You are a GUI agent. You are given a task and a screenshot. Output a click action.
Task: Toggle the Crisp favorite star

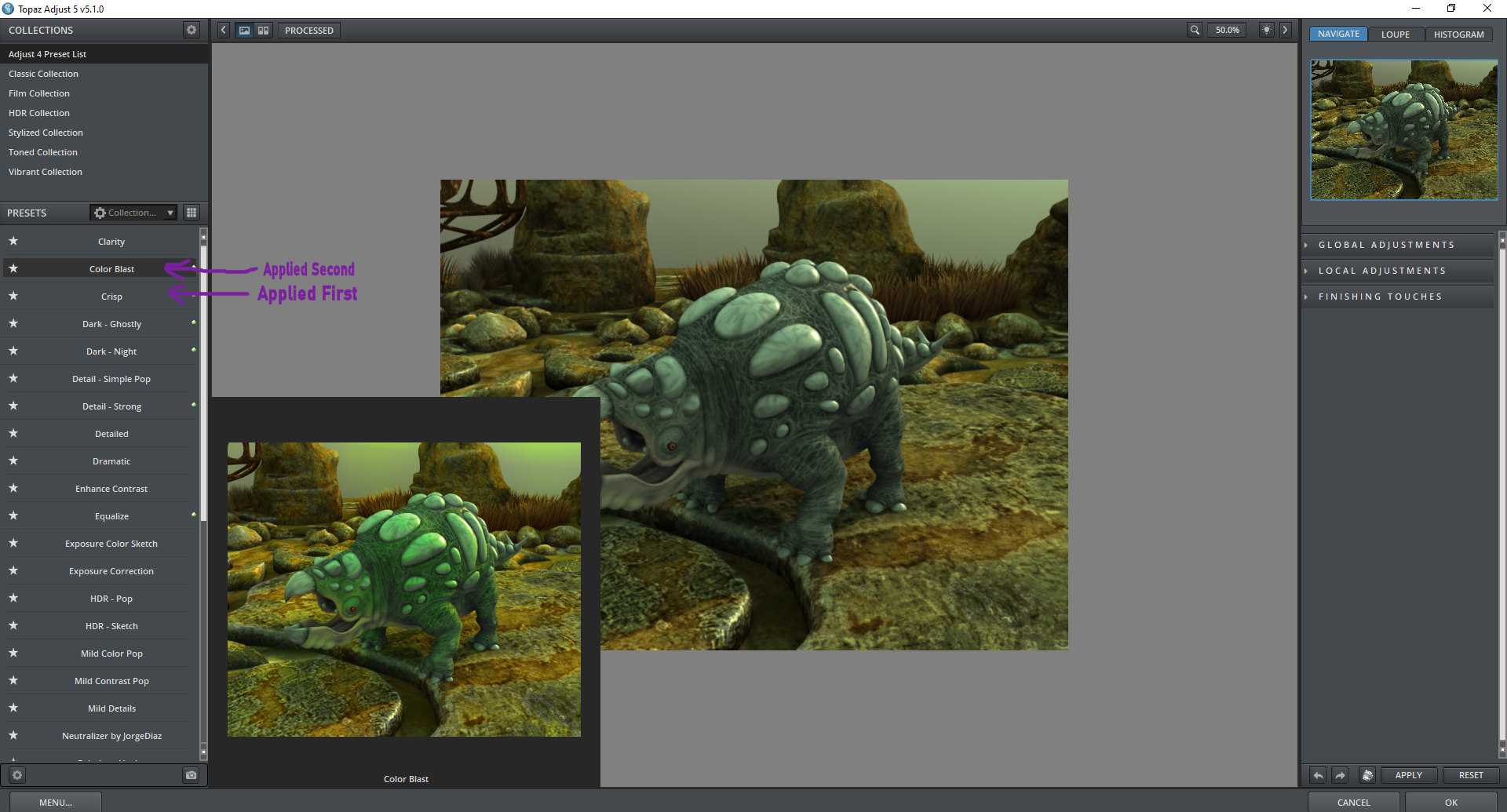click(x=13, y=296)
